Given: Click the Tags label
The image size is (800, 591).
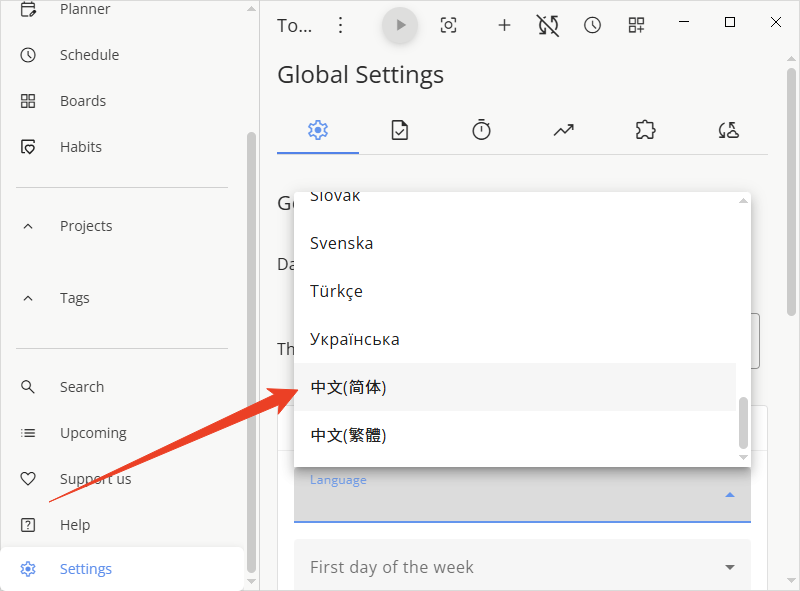Looking at the screenshot, I should point(74,298).
